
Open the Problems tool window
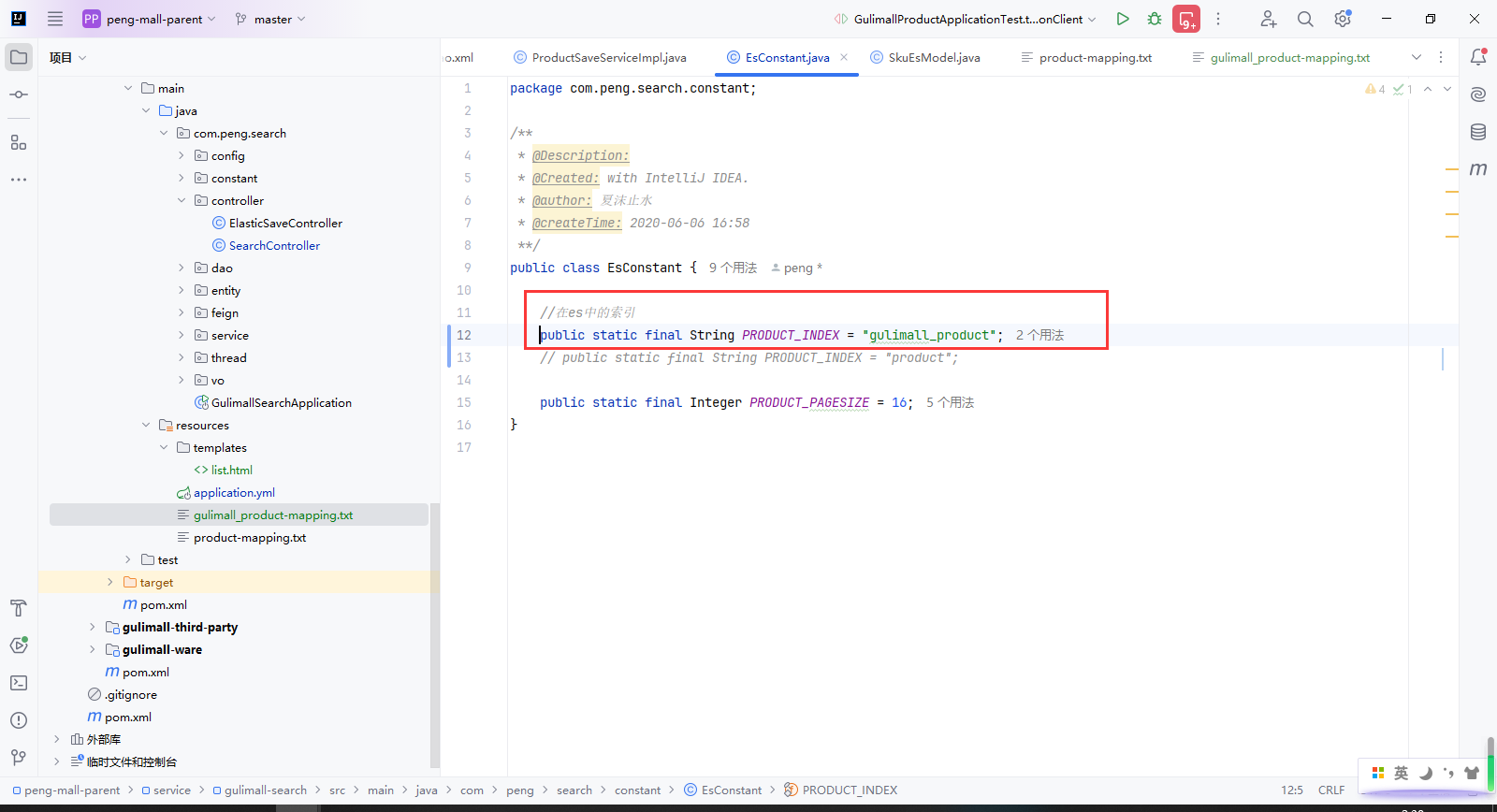point(19,720)
